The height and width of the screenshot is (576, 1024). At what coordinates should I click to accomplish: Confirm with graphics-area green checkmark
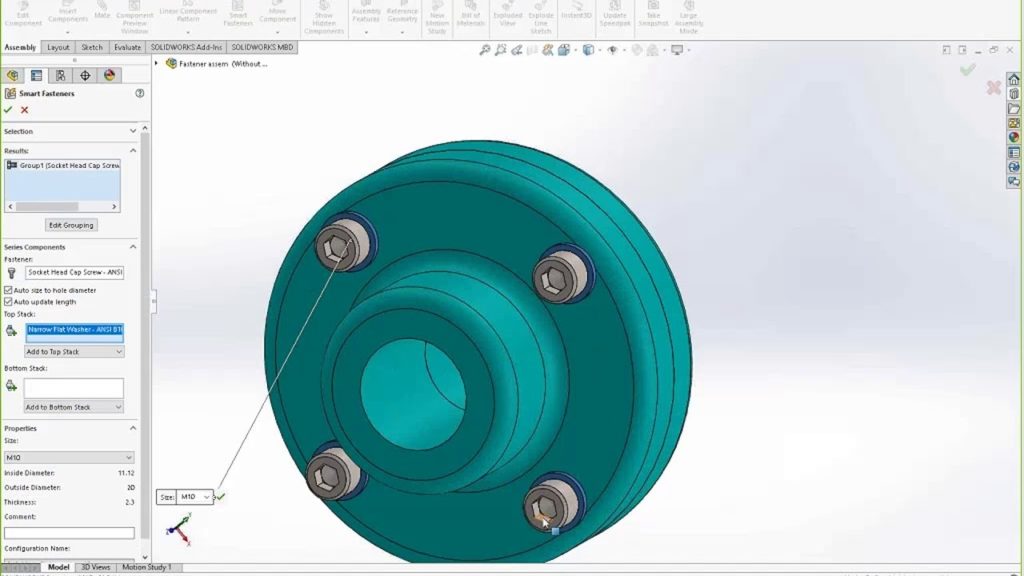point(968,69)
